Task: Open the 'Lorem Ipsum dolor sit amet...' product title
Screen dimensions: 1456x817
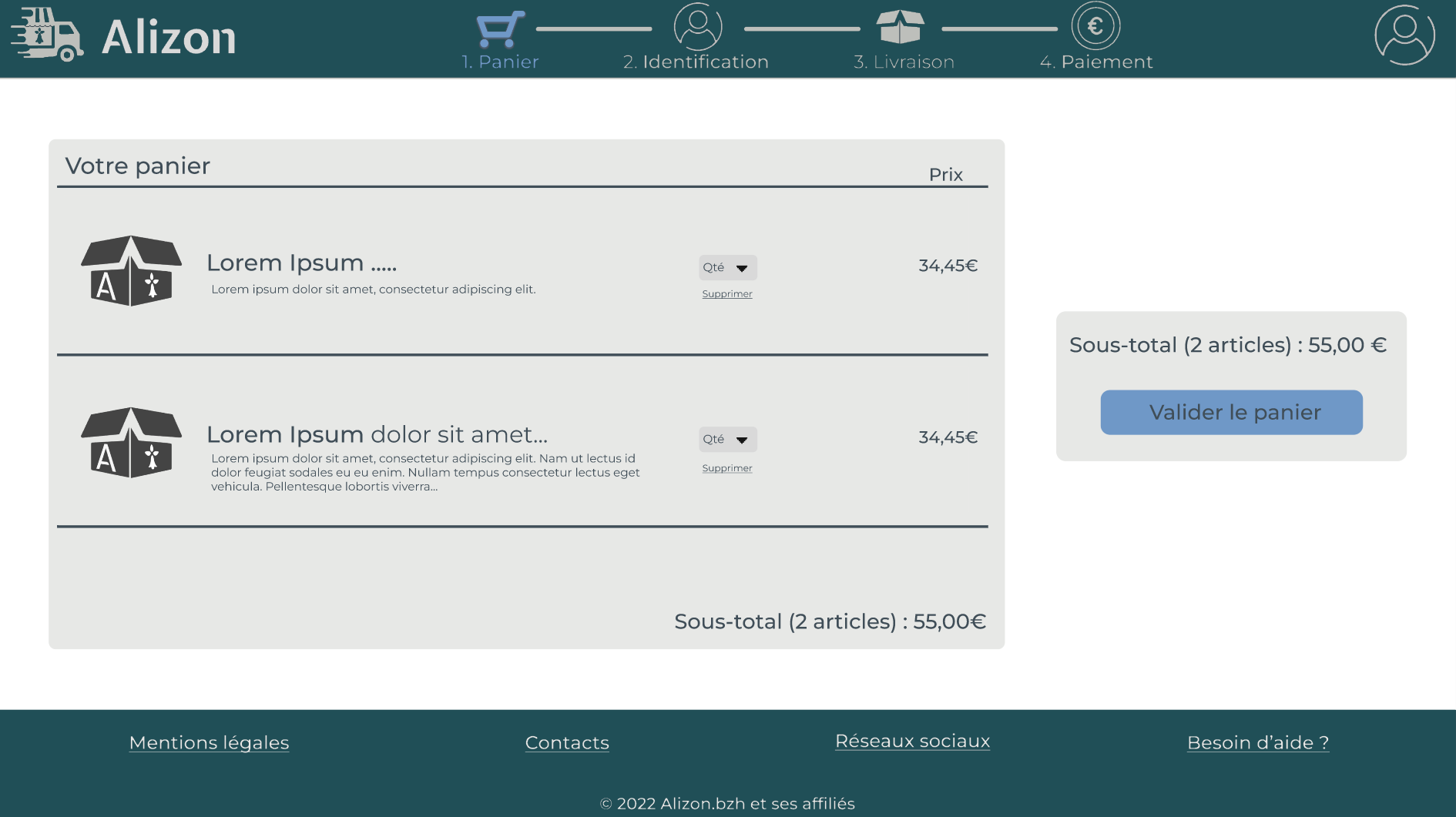Action: tap(377, 435)
